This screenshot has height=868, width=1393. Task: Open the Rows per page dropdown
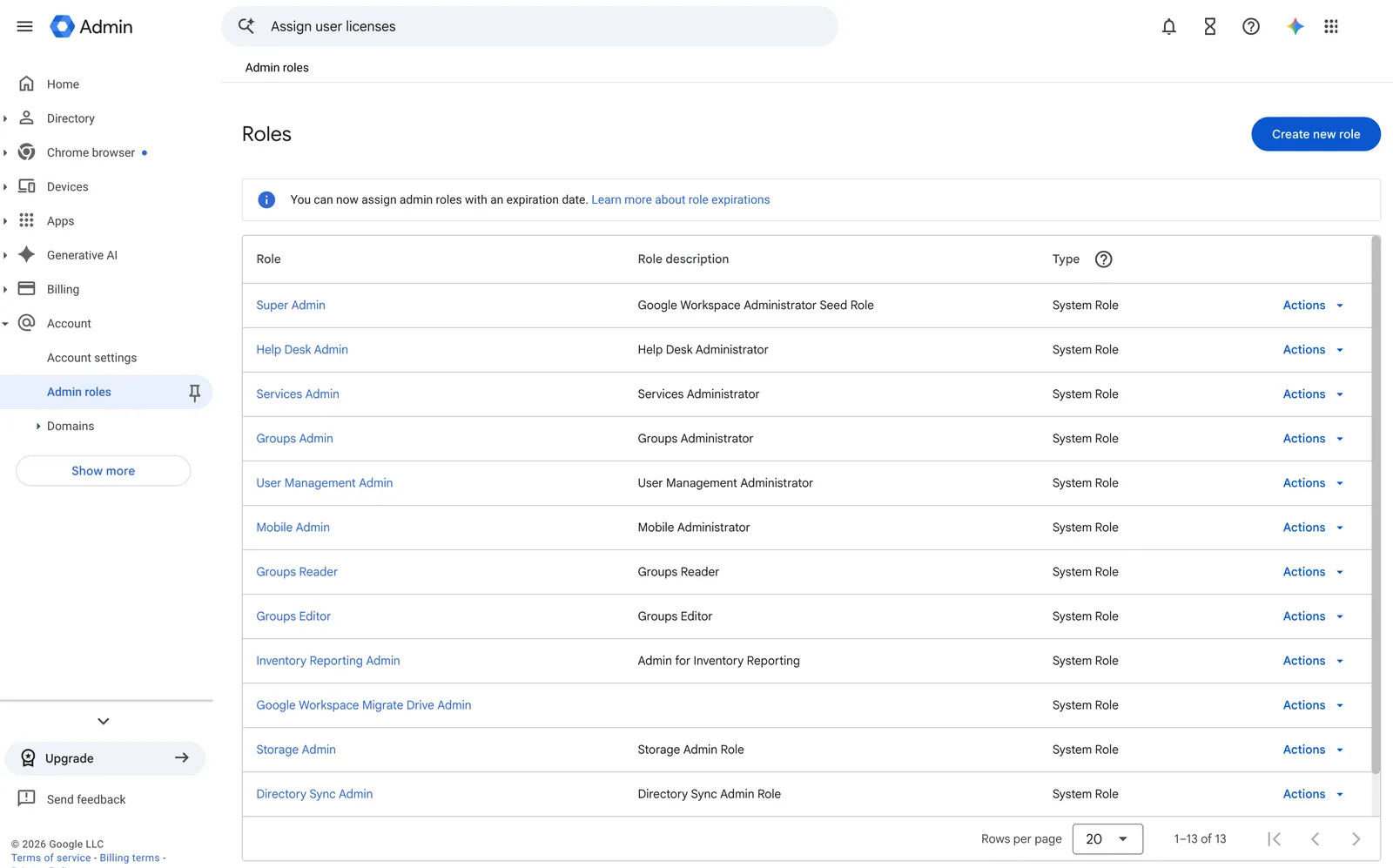1107,839
